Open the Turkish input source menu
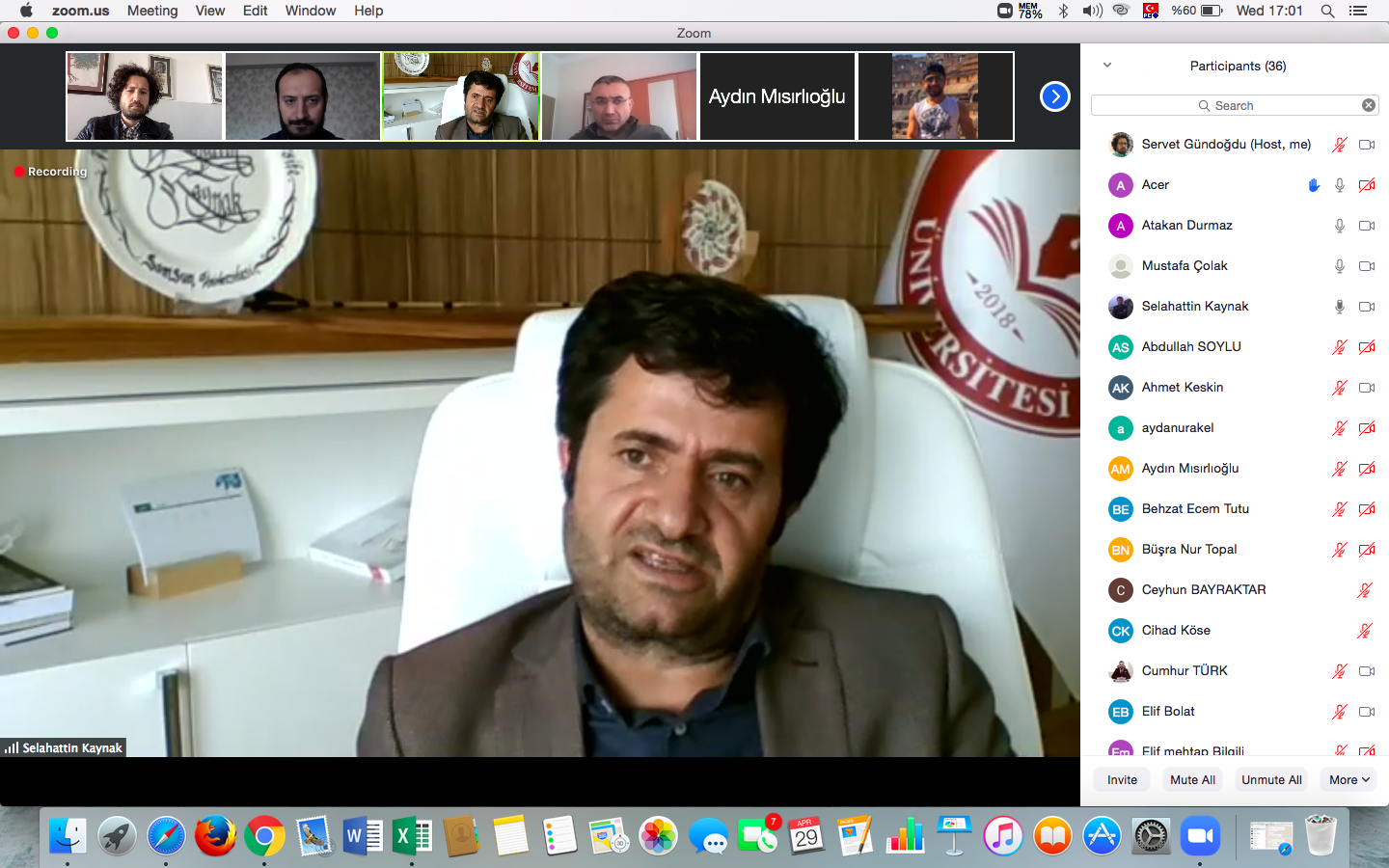The width and height of the screenshot is (1389, 868). click(1151, 11)
